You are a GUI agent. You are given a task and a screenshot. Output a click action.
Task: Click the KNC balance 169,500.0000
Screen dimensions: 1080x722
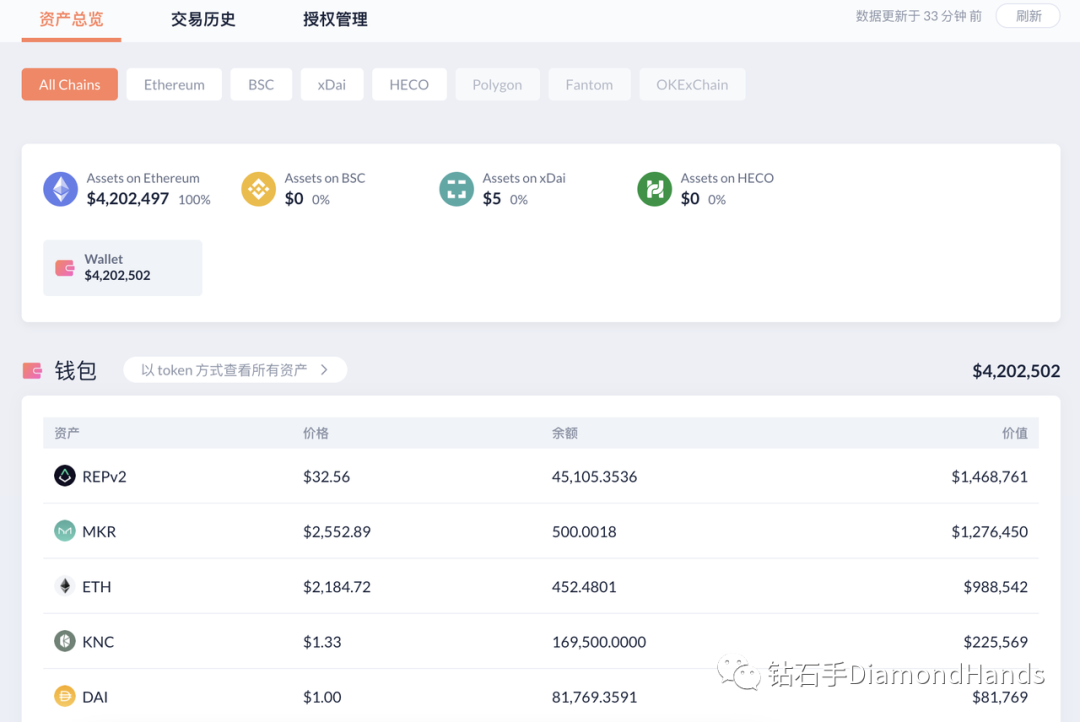tap(599, 642)
